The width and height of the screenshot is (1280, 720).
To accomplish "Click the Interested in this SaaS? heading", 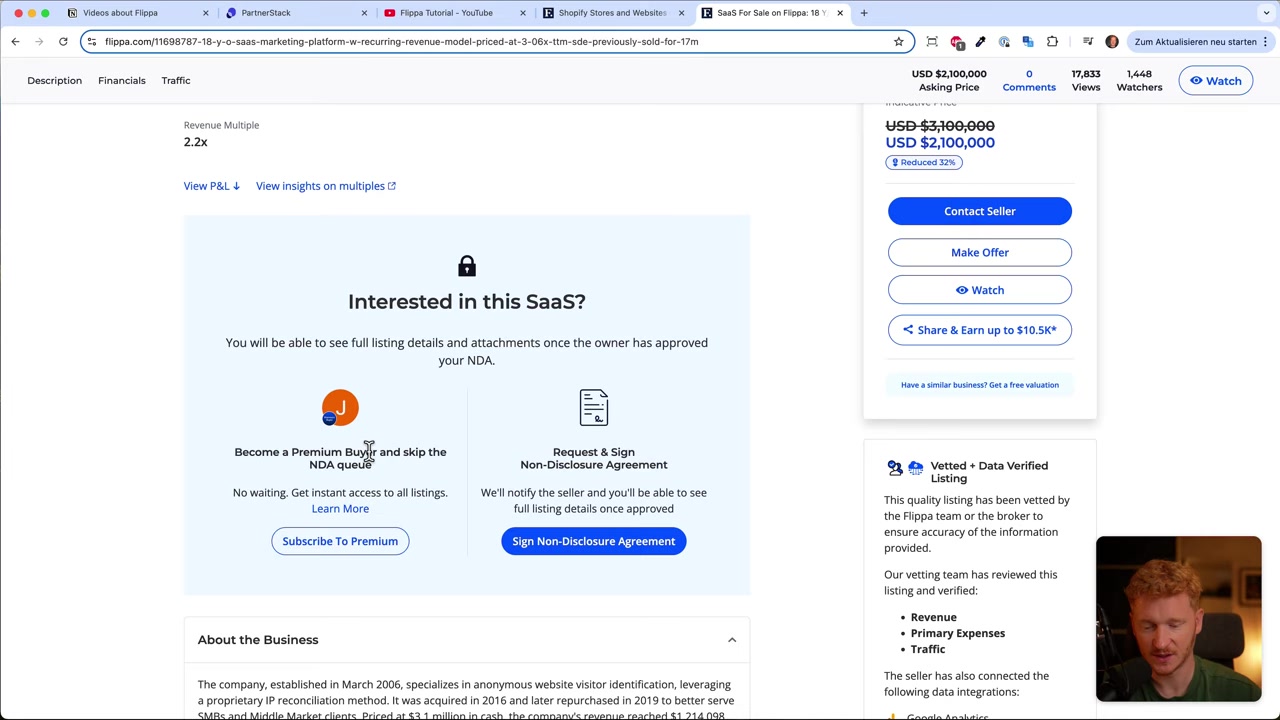I will pos(467,301).
